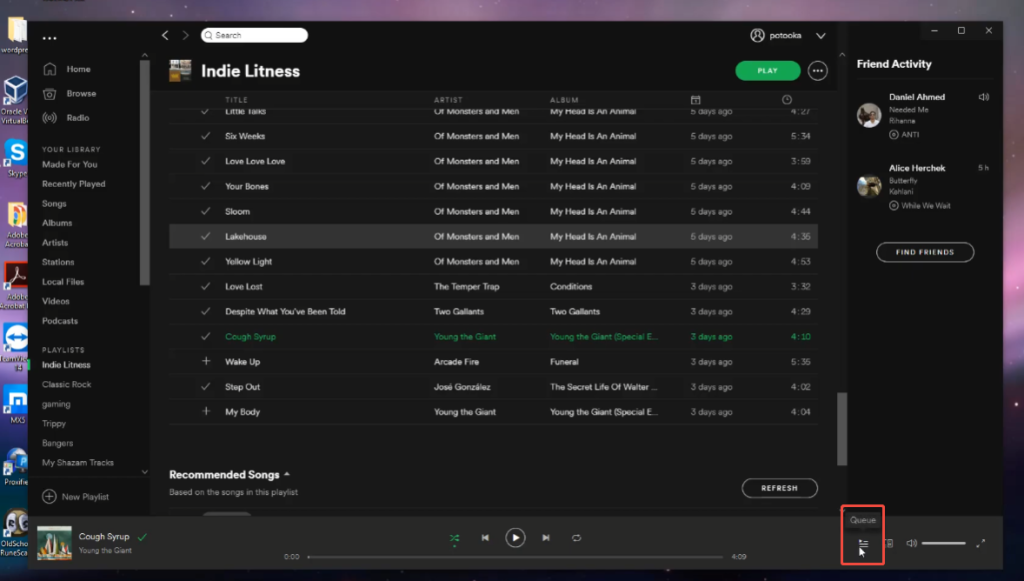Sort by TITLE column header
The width and height of the screenshot is (1024, 581).
[x=236, y=100]
